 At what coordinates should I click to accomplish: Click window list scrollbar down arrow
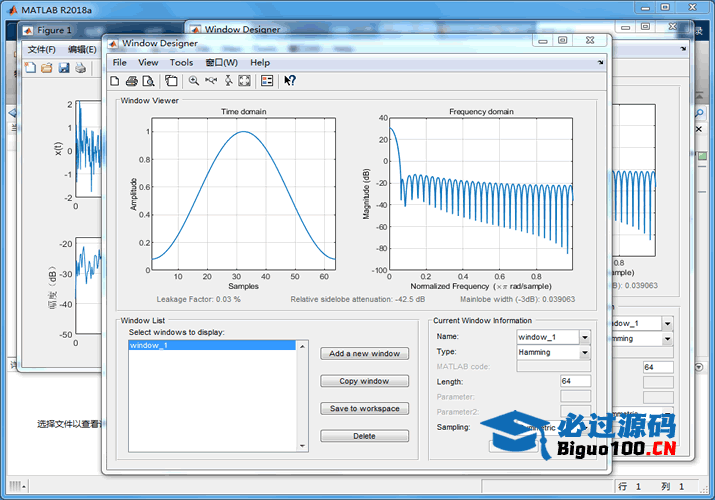[x=302, y=446]
